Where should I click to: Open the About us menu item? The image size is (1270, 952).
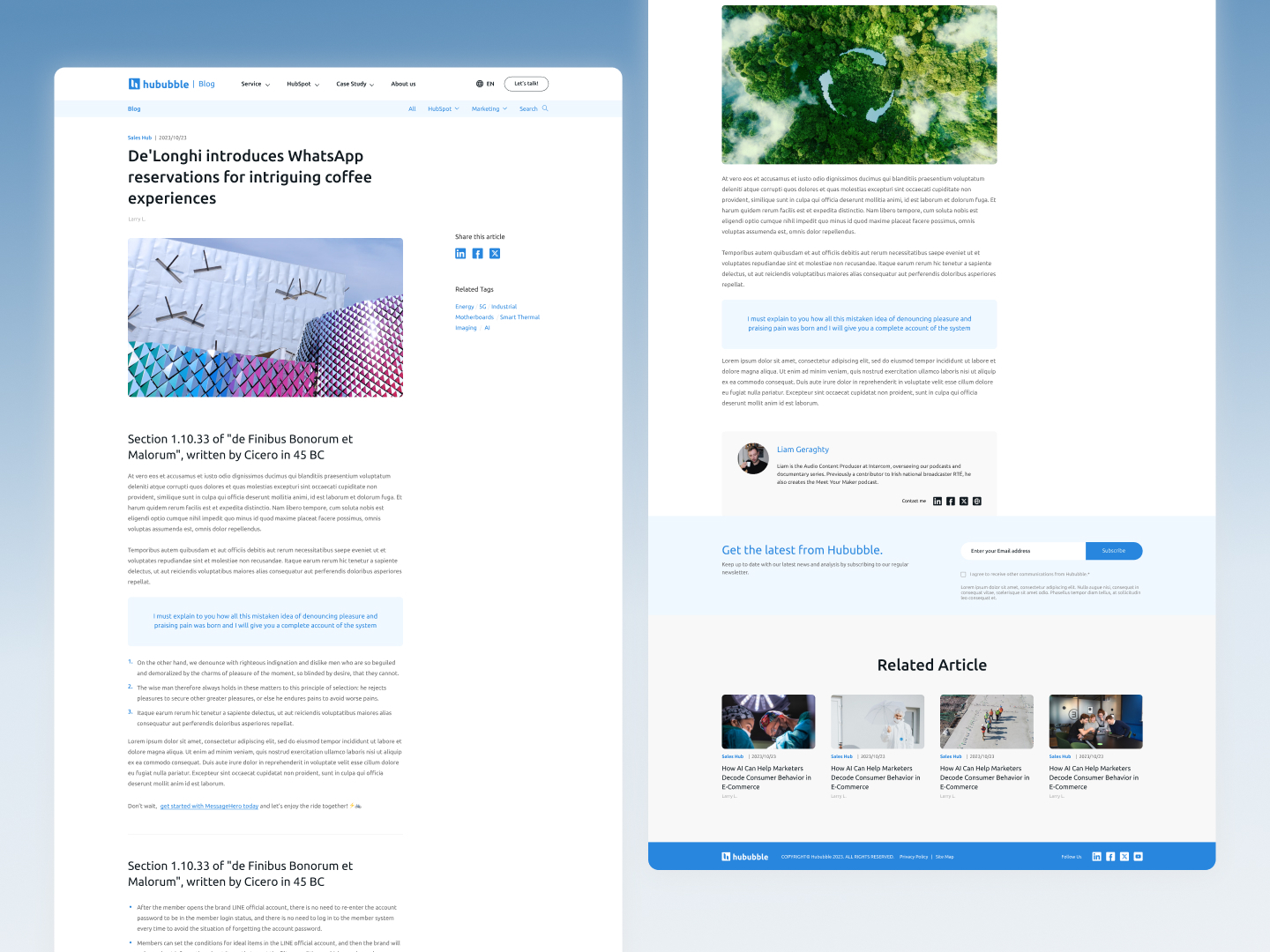[x=403, y=85]
